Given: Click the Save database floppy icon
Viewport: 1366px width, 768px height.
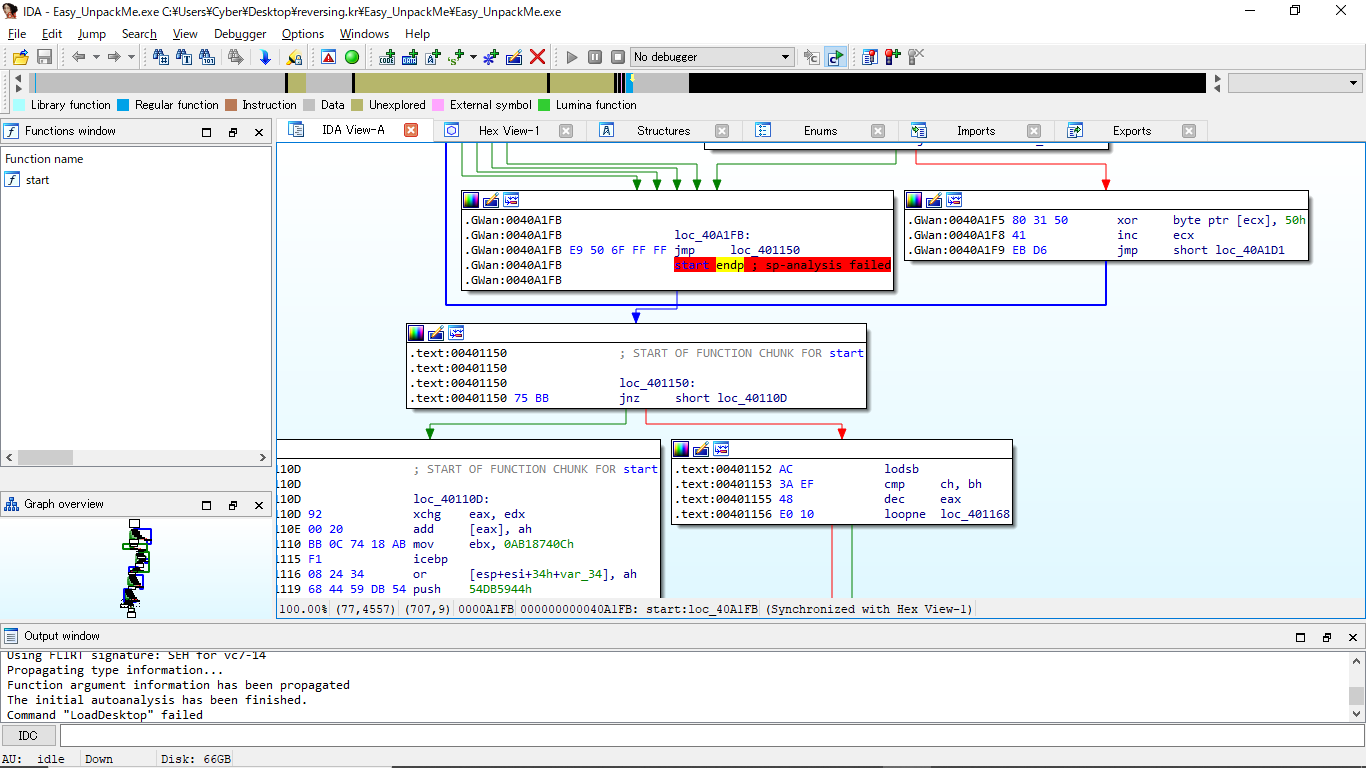Looking at the screenshot, I should tap(44, 57).
